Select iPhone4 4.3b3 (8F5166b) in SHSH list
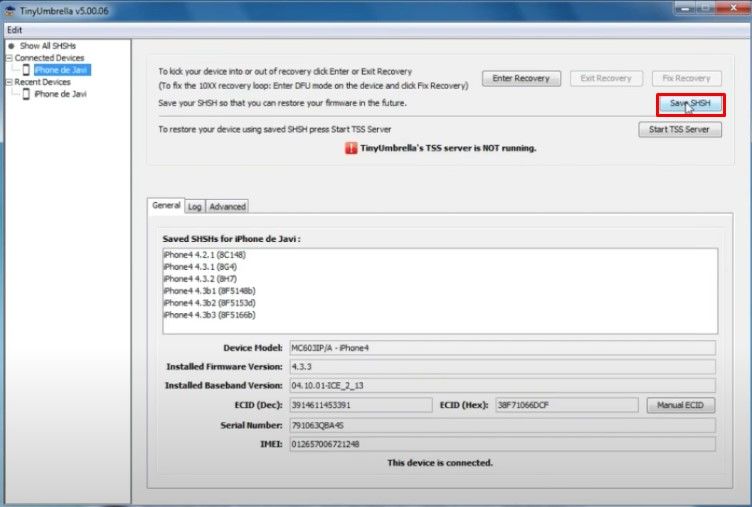This screenshot has width=752, height=507. (x=208, y=315)
